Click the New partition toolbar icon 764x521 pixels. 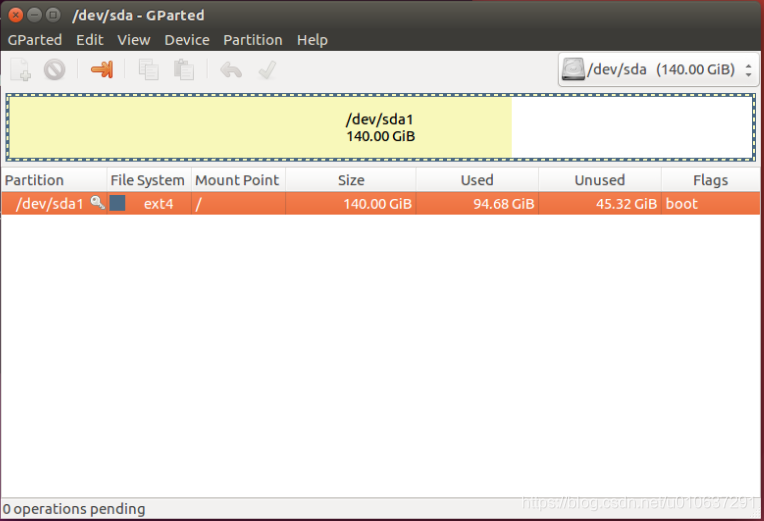[x=20, y=70]
